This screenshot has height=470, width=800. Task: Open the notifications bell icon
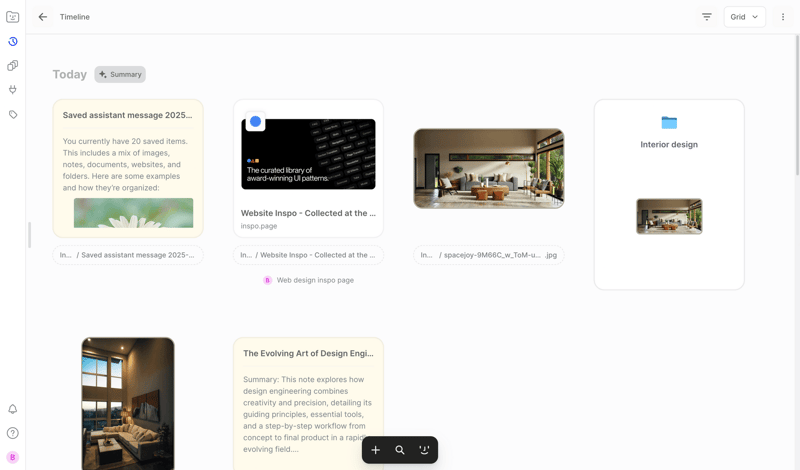tap(13, 409)
